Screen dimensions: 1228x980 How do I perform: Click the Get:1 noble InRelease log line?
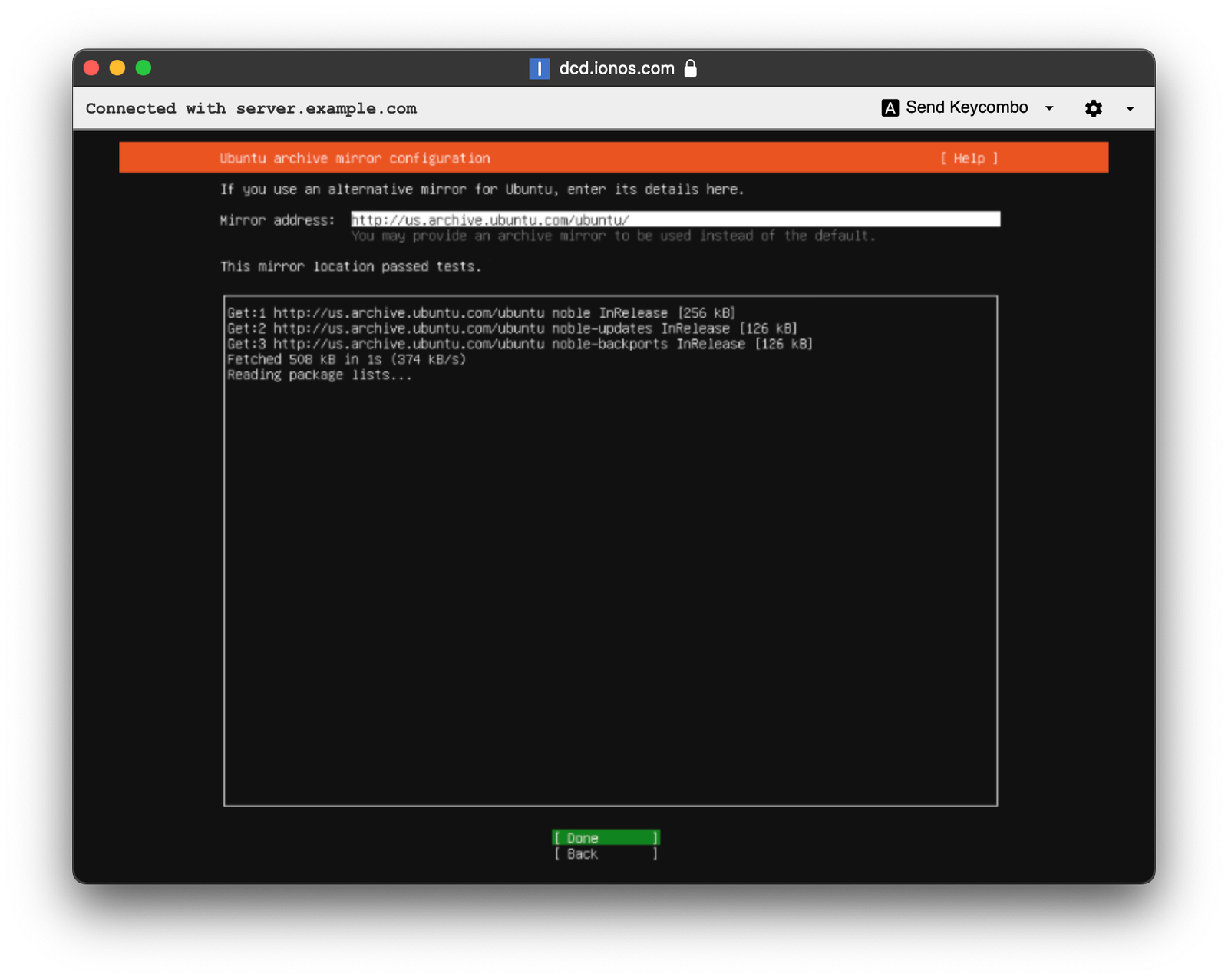pyautogui.click(x=481, y=313)
